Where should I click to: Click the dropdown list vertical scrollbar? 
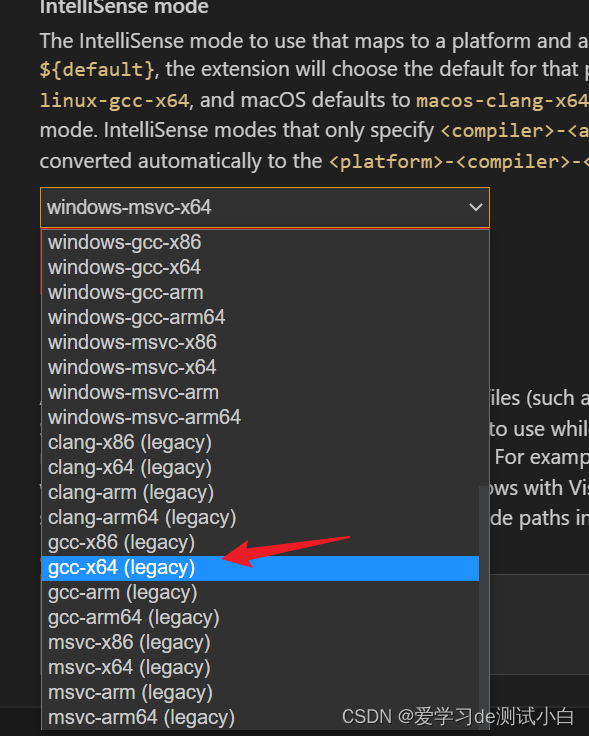[x=484, y=607]
